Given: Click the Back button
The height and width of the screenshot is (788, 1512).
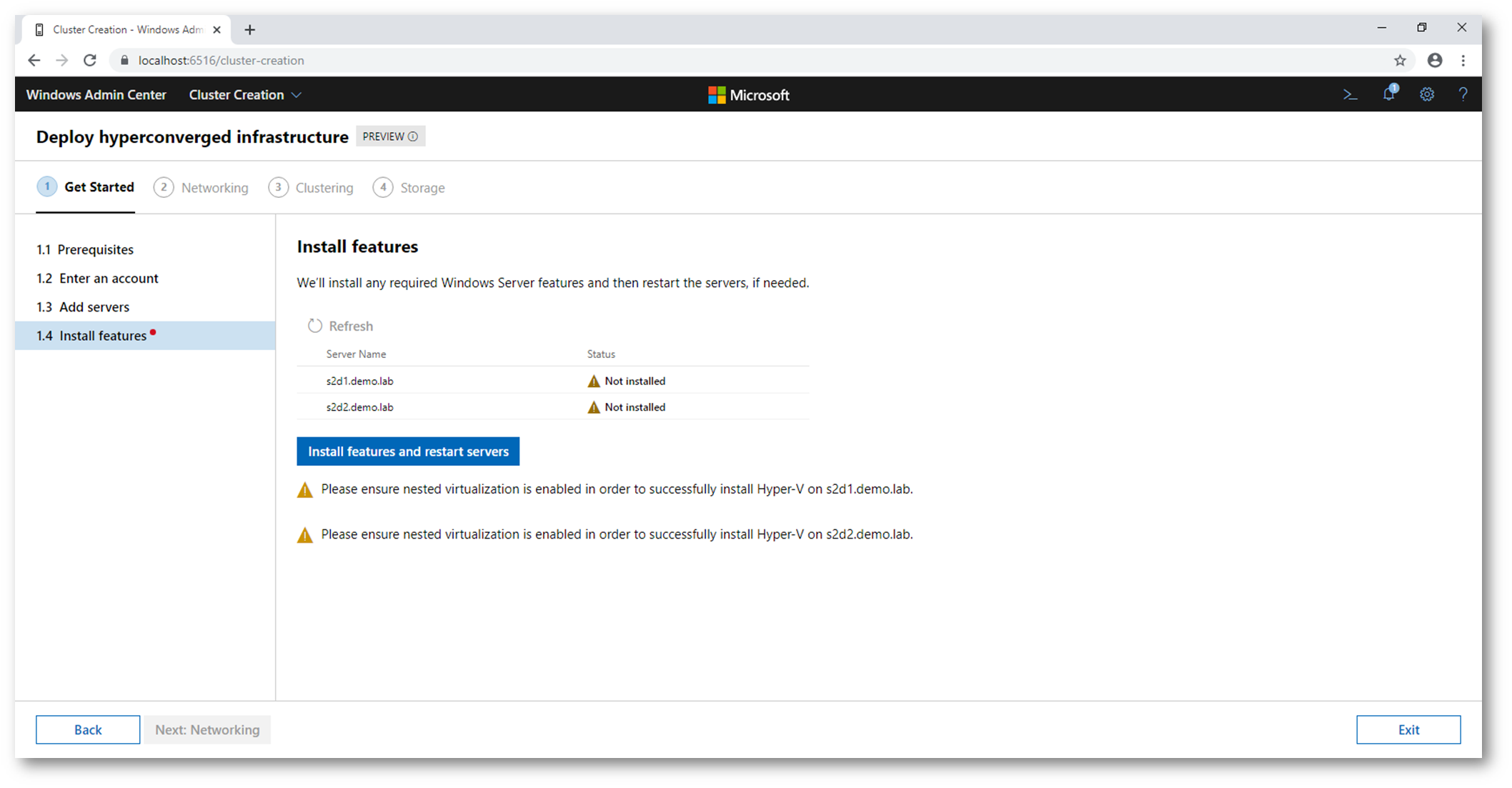Looking at the screenshot, I should [88, 729].
